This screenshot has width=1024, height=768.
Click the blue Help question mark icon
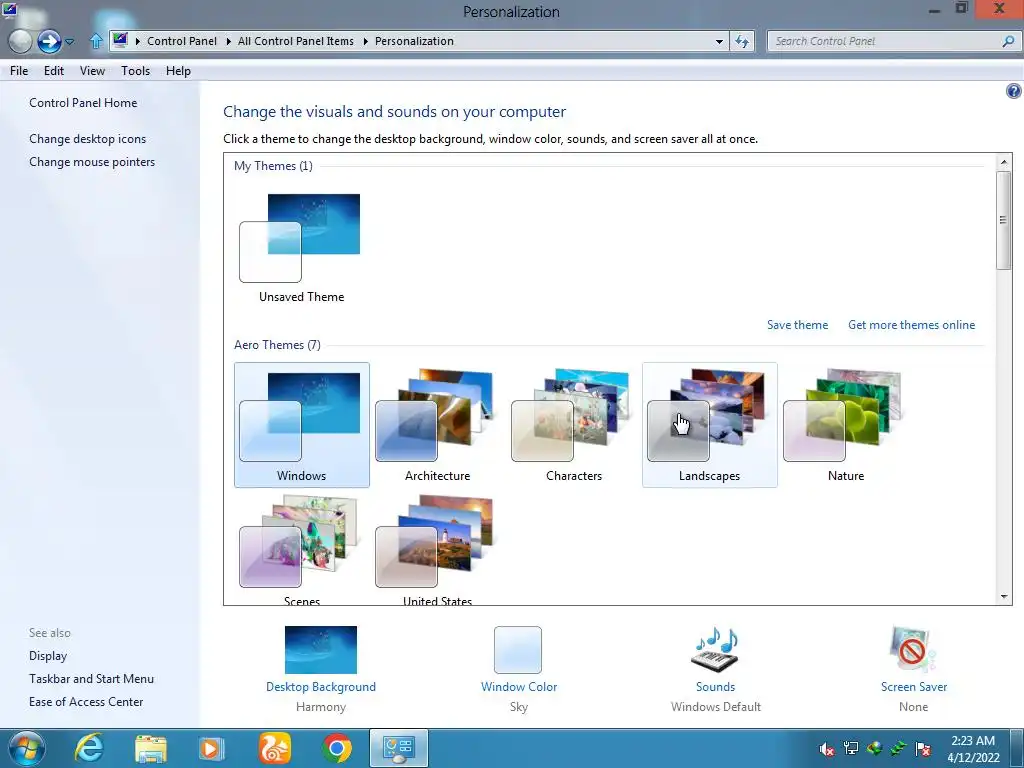(1013, 91)
